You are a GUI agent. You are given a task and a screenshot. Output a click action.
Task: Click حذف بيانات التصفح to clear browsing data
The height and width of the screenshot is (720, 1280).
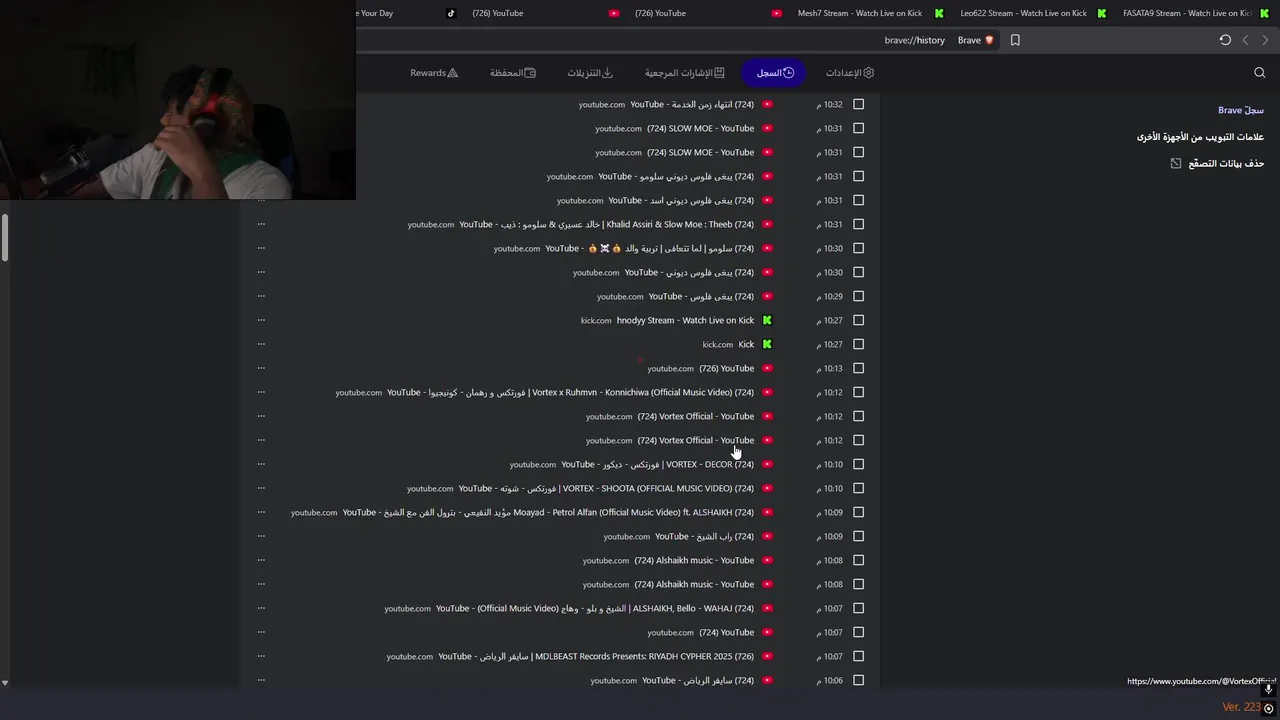(x=1226, y=163)
